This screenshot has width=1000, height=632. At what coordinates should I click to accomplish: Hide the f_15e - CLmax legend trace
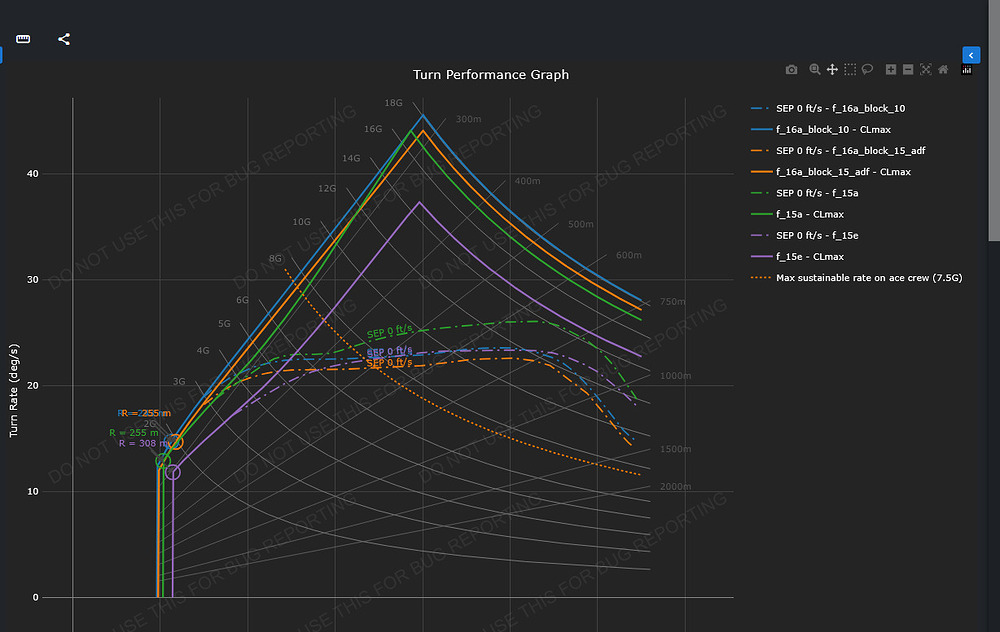[x=797, y=256]
